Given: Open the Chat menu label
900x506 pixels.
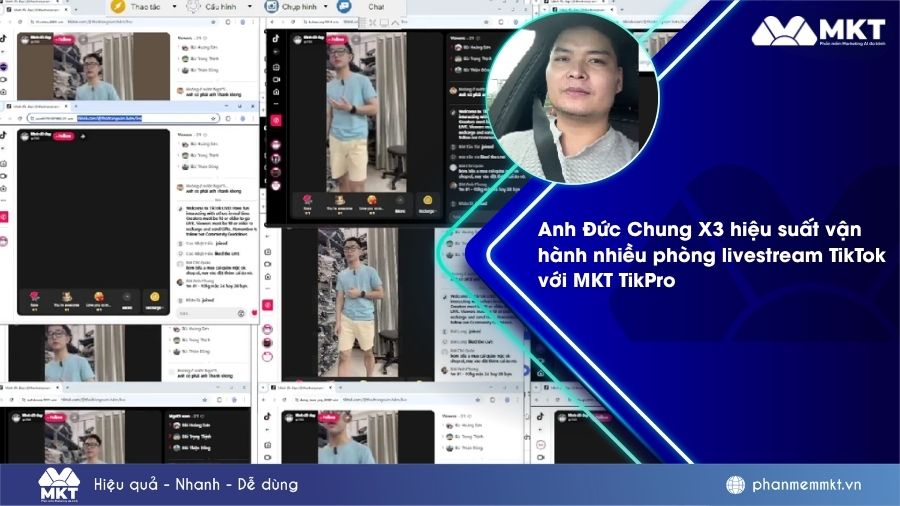Looking at the screenshot, I should pyautogui.click(x=376, y=7).
